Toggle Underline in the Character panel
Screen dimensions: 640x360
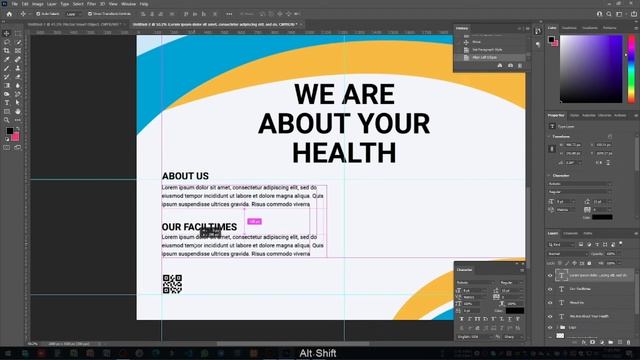[510, 319]
